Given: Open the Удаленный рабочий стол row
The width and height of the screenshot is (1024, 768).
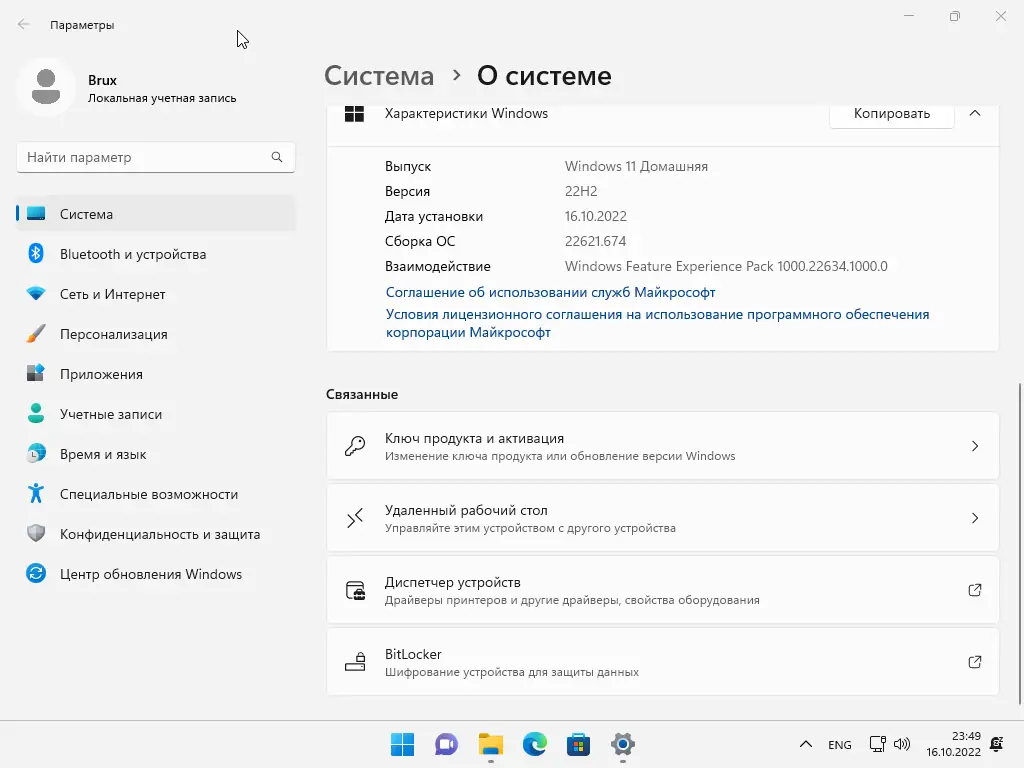Looking at the screenshot, I should click(x=662, y=518).
